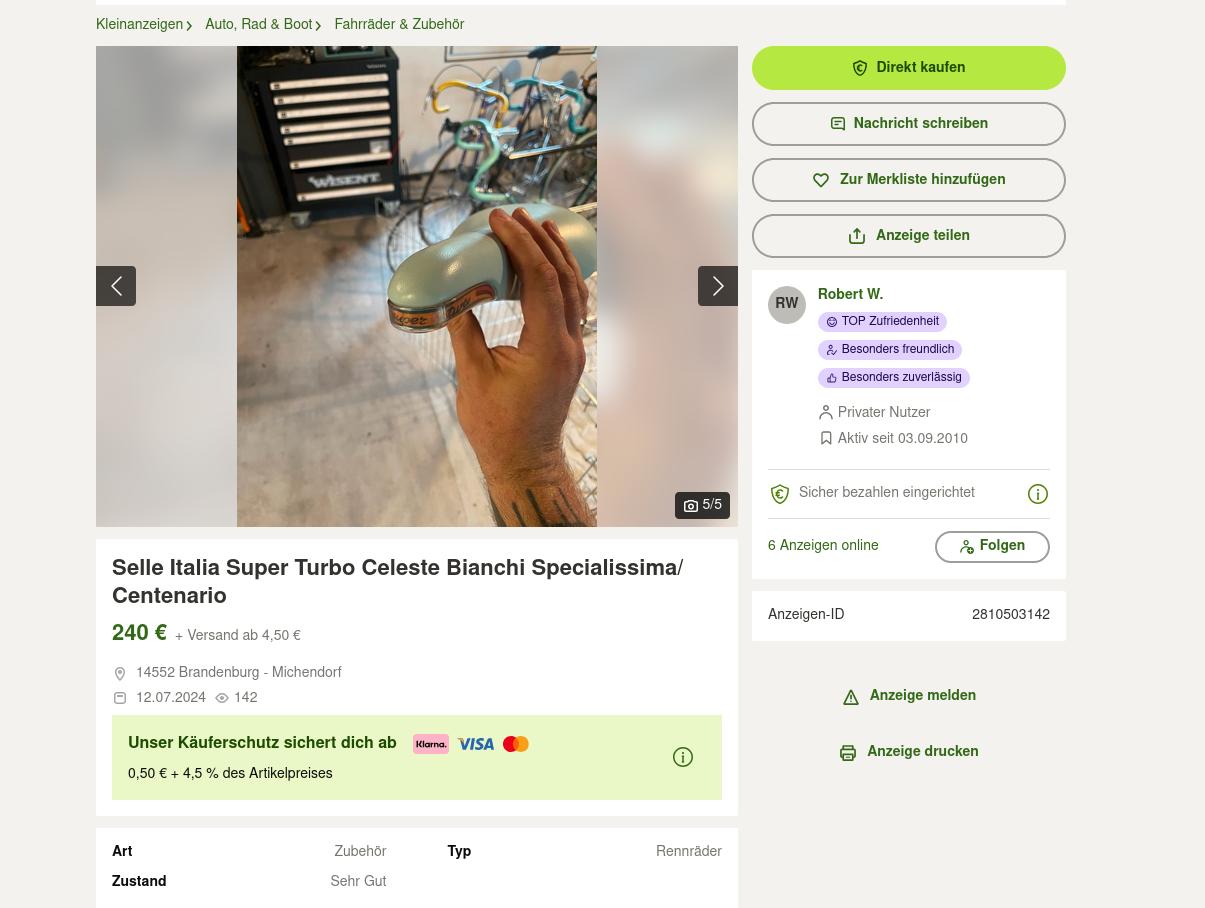
Task: Click the RW seller avatar
Action: (x=787, y=305)
